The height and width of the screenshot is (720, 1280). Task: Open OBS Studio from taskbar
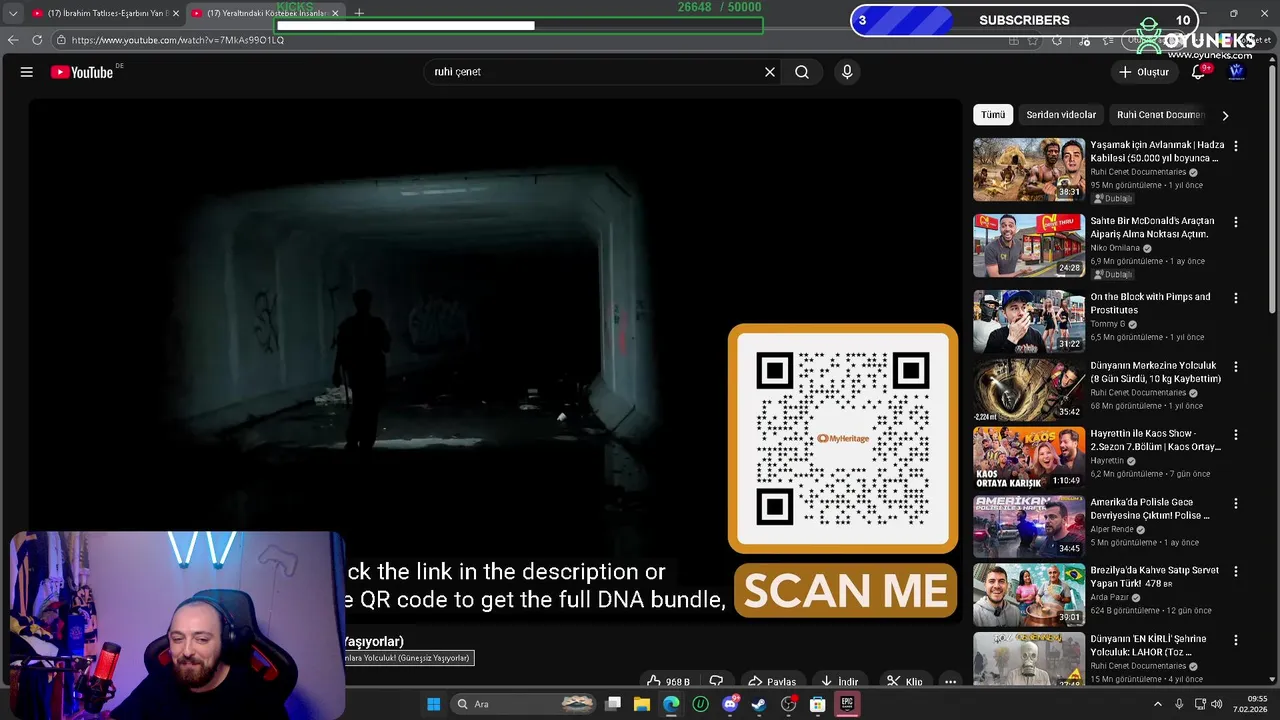click(x=788, y=704)
